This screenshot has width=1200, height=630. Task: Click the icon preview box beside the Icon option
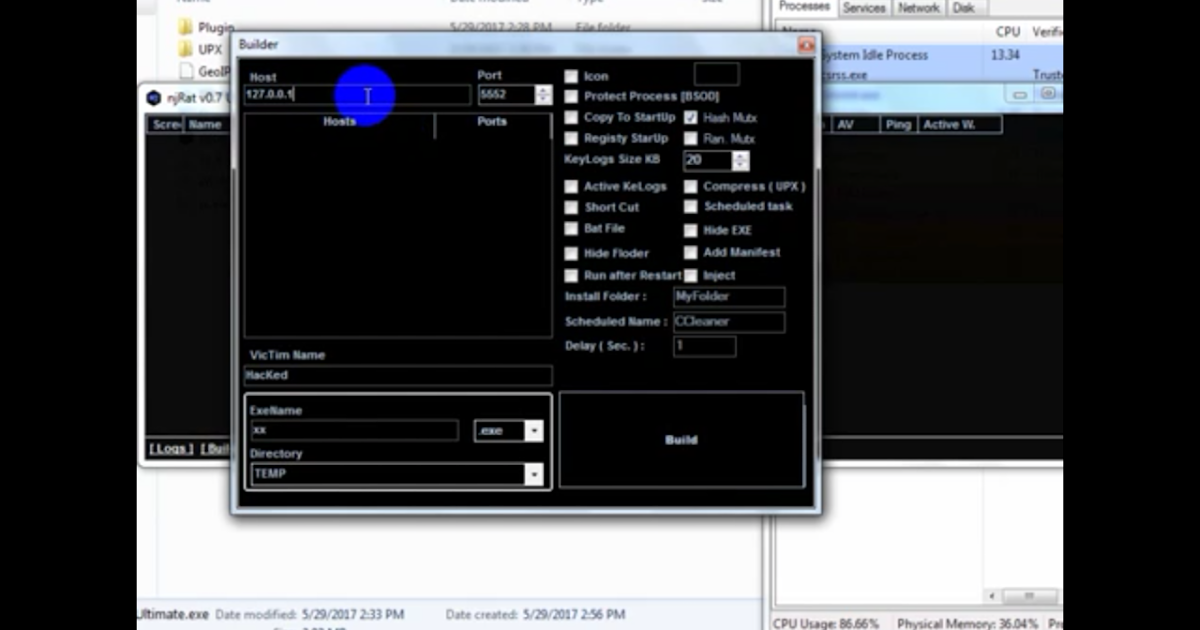point(716,73)
